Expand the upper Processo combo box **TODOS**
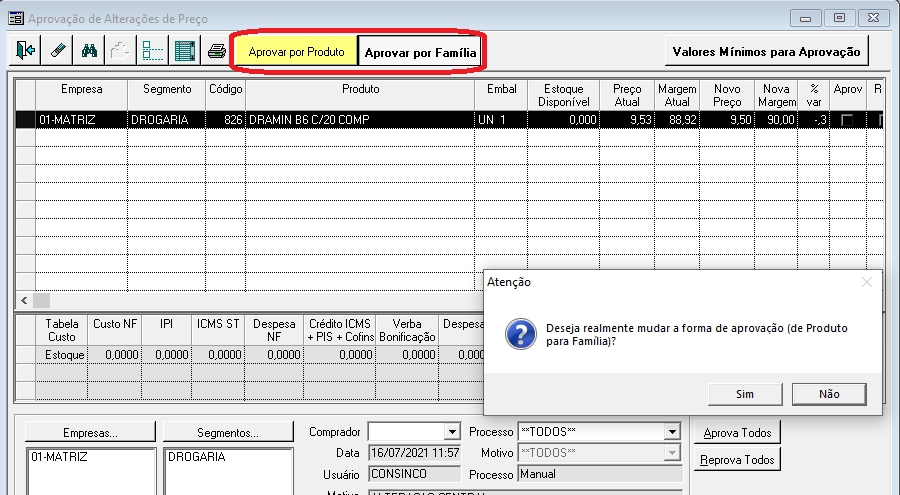900x495 pixels. (x=672, y=432)
